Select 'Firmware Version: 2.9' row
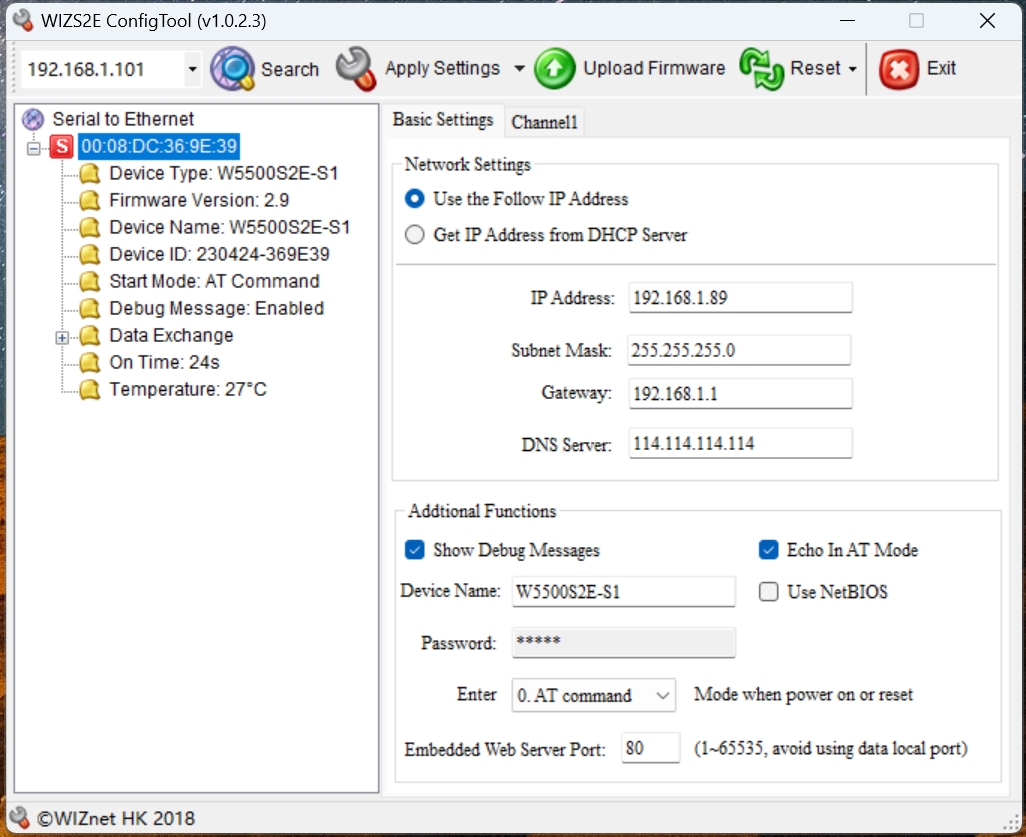The height and width of the screenshot is (837, 1026). coord(199,200)
